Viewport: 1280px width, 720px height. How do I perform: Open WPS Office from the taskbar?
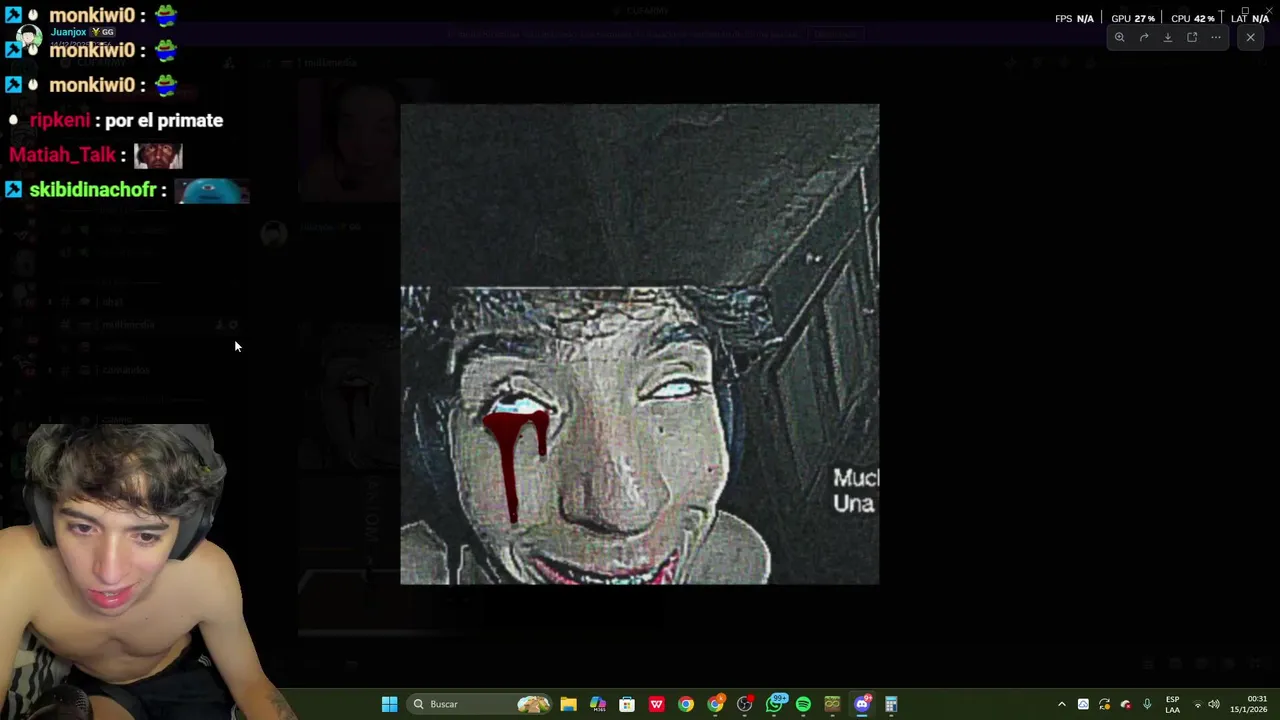[656, 704]
